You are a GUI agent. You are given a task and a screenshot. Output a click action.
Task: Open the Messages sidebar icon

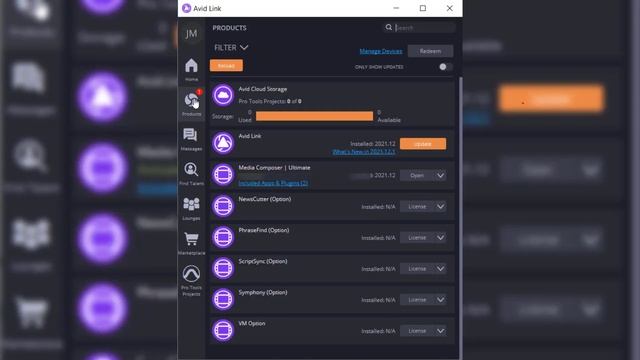(x=191, y=139)
